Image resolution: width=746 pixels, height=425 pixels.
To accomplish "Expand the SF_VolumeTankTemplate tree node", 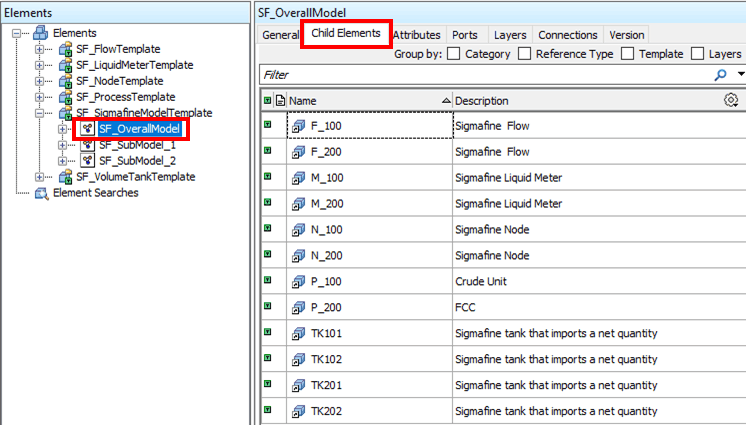I will pos(40,177).
